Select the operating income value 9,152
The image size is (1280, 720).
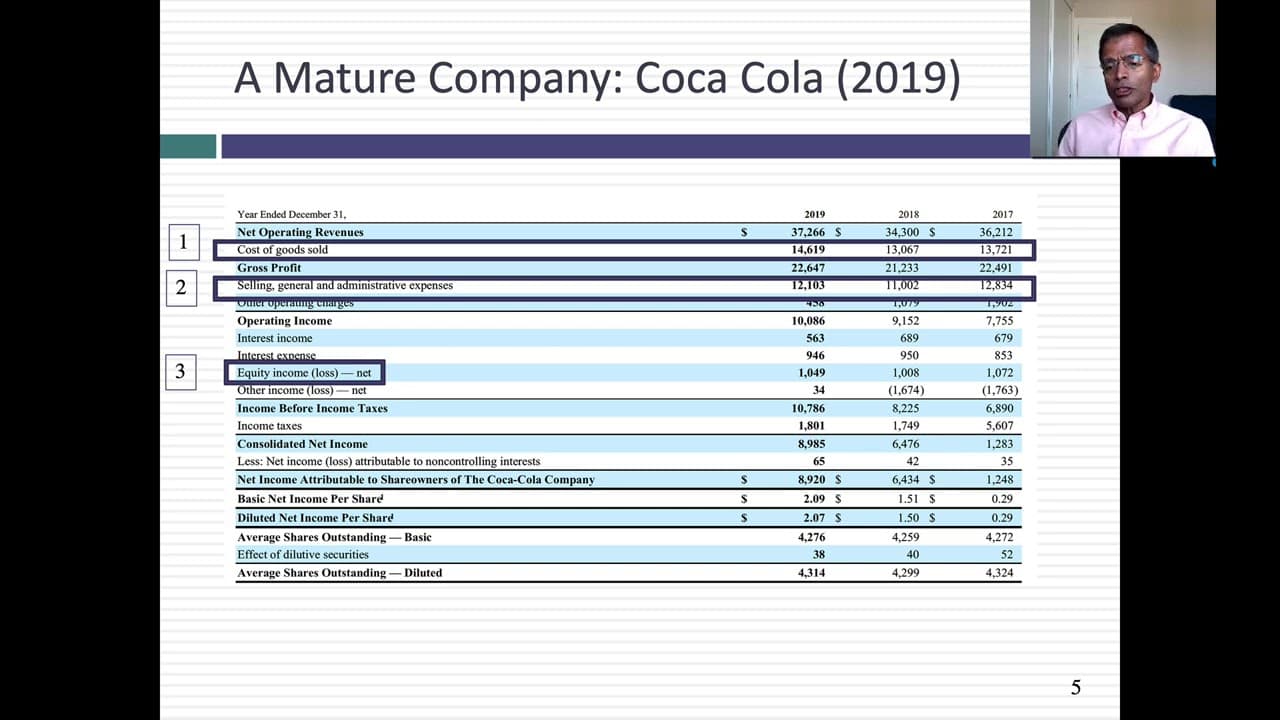click(x=905, y=321)
